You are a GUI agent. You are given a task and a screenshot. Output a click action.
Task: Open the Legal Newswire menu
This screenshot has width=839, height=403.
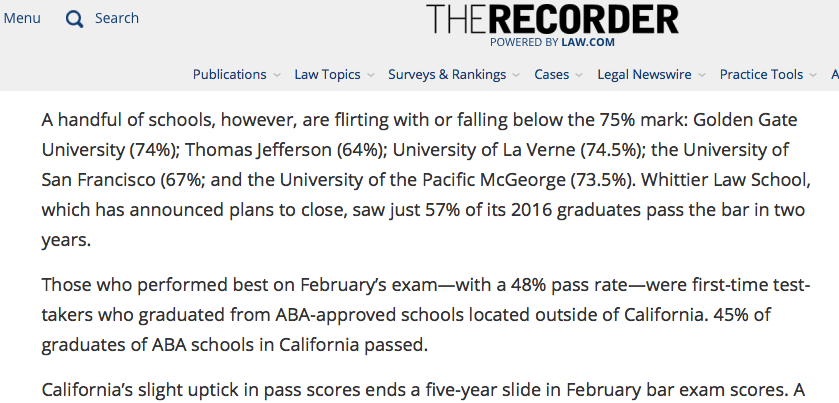click(645, 74)
